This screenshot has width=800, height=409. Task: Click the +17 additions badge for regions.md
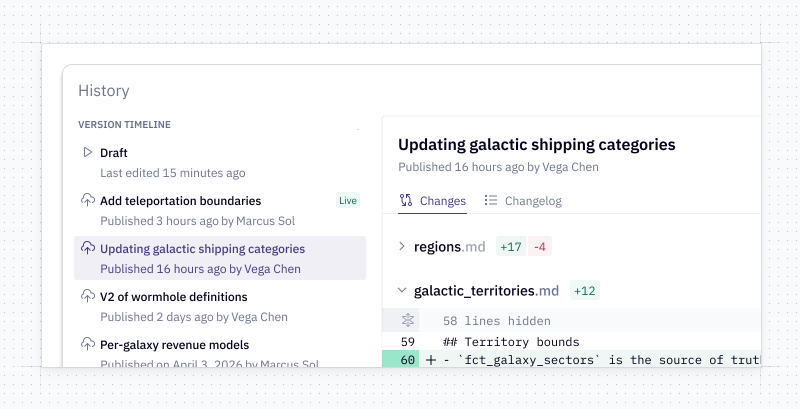511,246
